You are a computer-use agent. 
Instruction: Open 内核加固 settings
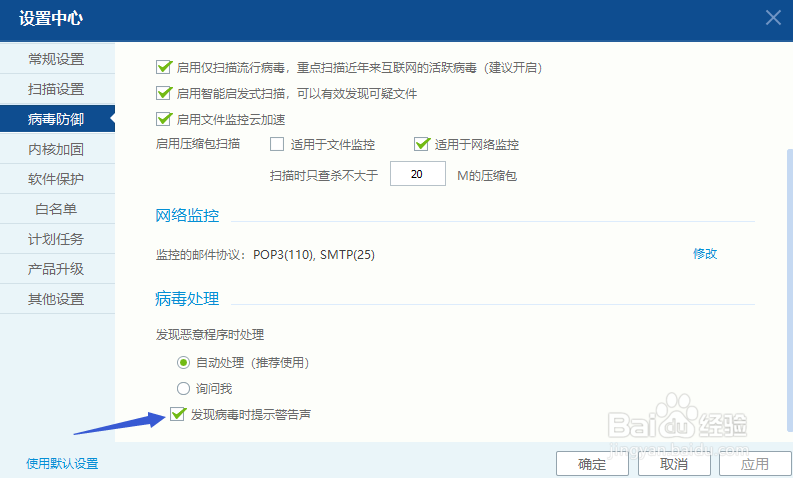click(x=57, y=149)
